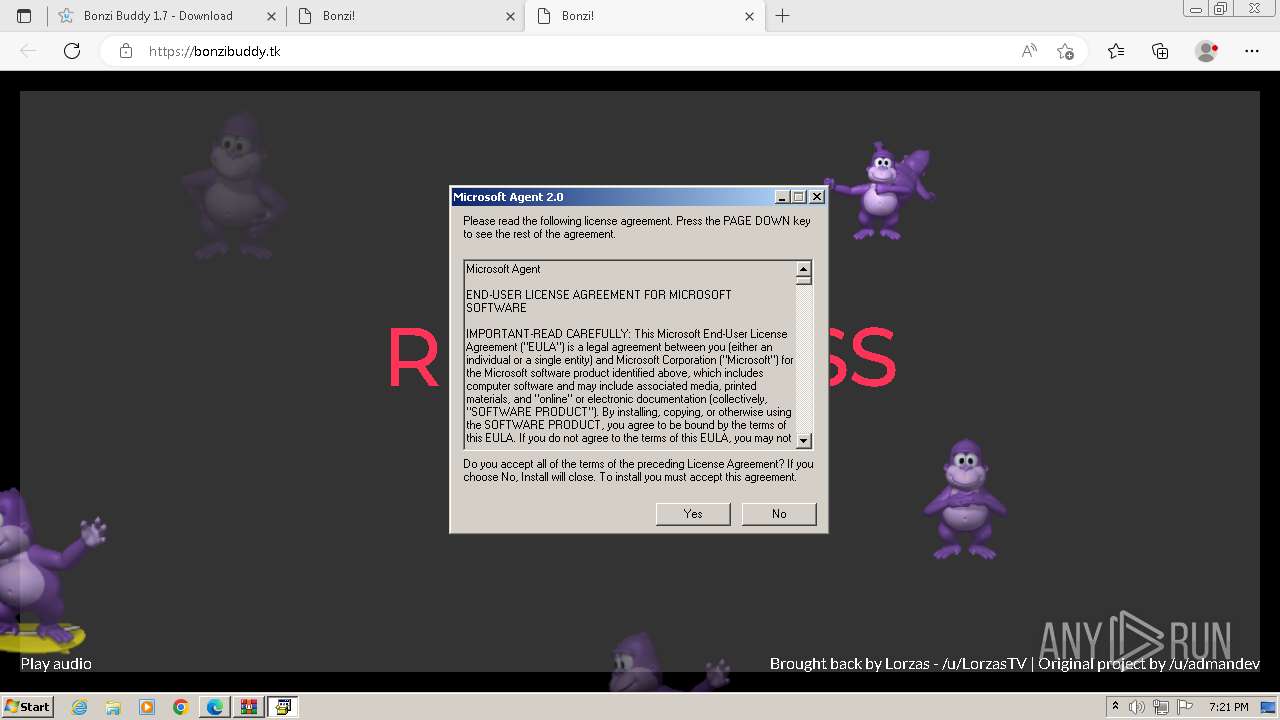
Task: Add this page to favorites
Action: (x=1065, y=51)
